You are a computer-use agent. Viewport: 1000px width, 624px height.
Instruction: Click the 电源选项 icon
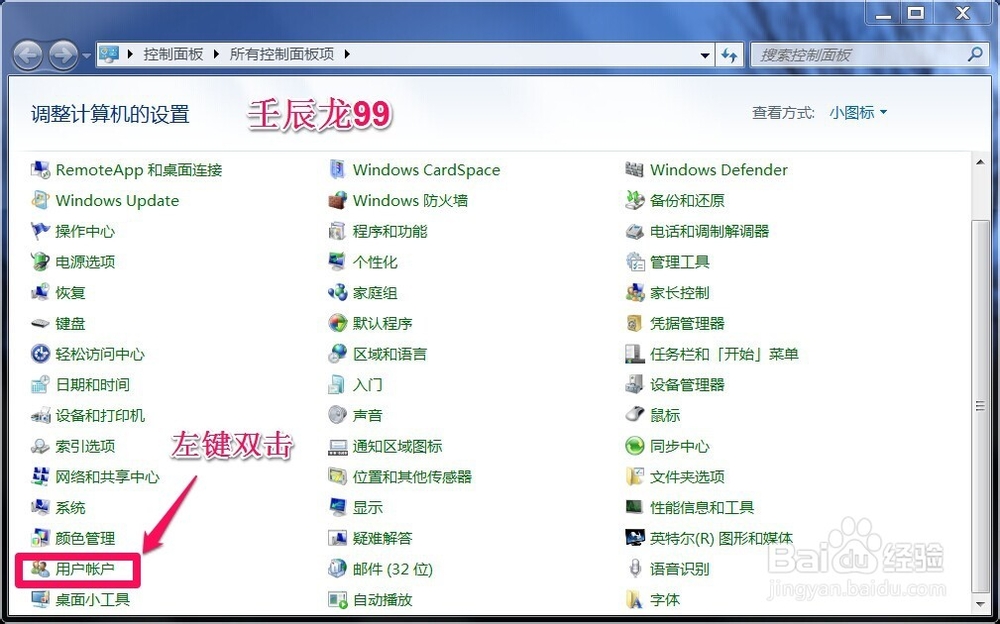click(x=40, y=262)
